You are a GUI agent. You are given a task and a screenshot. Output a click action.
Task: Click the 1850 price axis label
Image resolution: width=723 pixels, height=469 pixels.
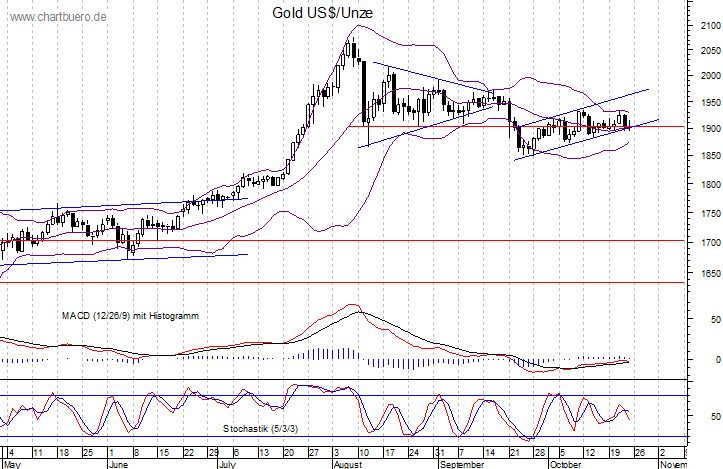pyautogui.click(x=711, y=156)
